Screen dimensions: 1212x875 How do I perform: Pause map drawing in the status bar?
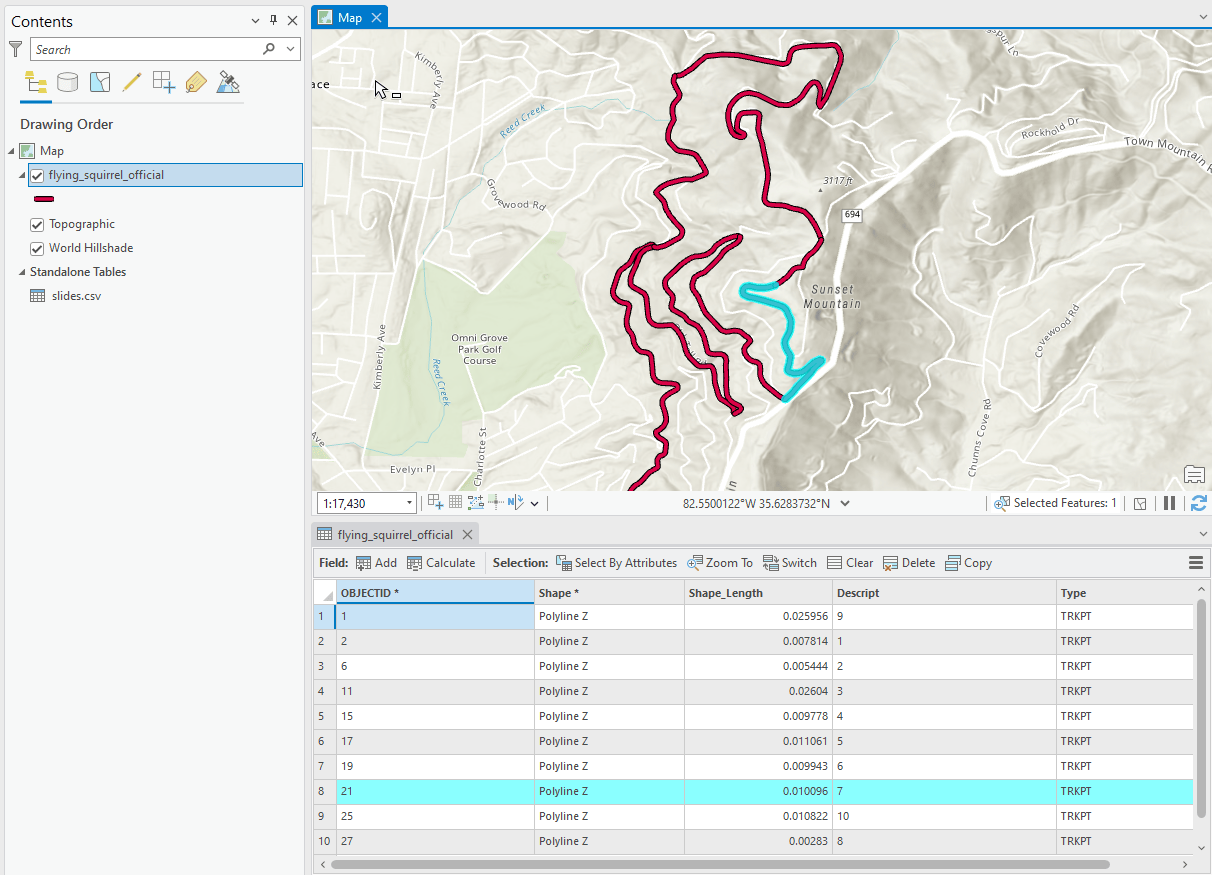point(1170,502)
